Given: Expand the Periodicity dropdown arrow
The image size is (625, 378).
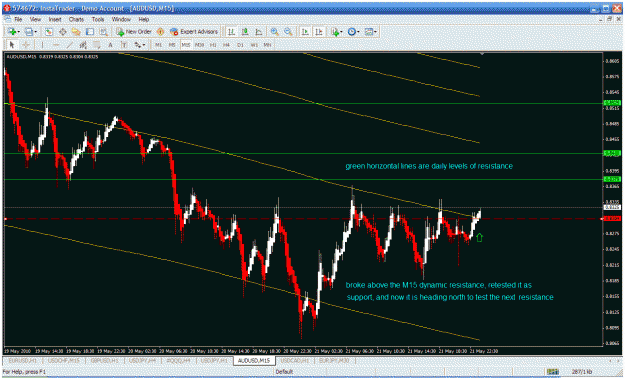Looking at the screenshot, I should 358,32.
